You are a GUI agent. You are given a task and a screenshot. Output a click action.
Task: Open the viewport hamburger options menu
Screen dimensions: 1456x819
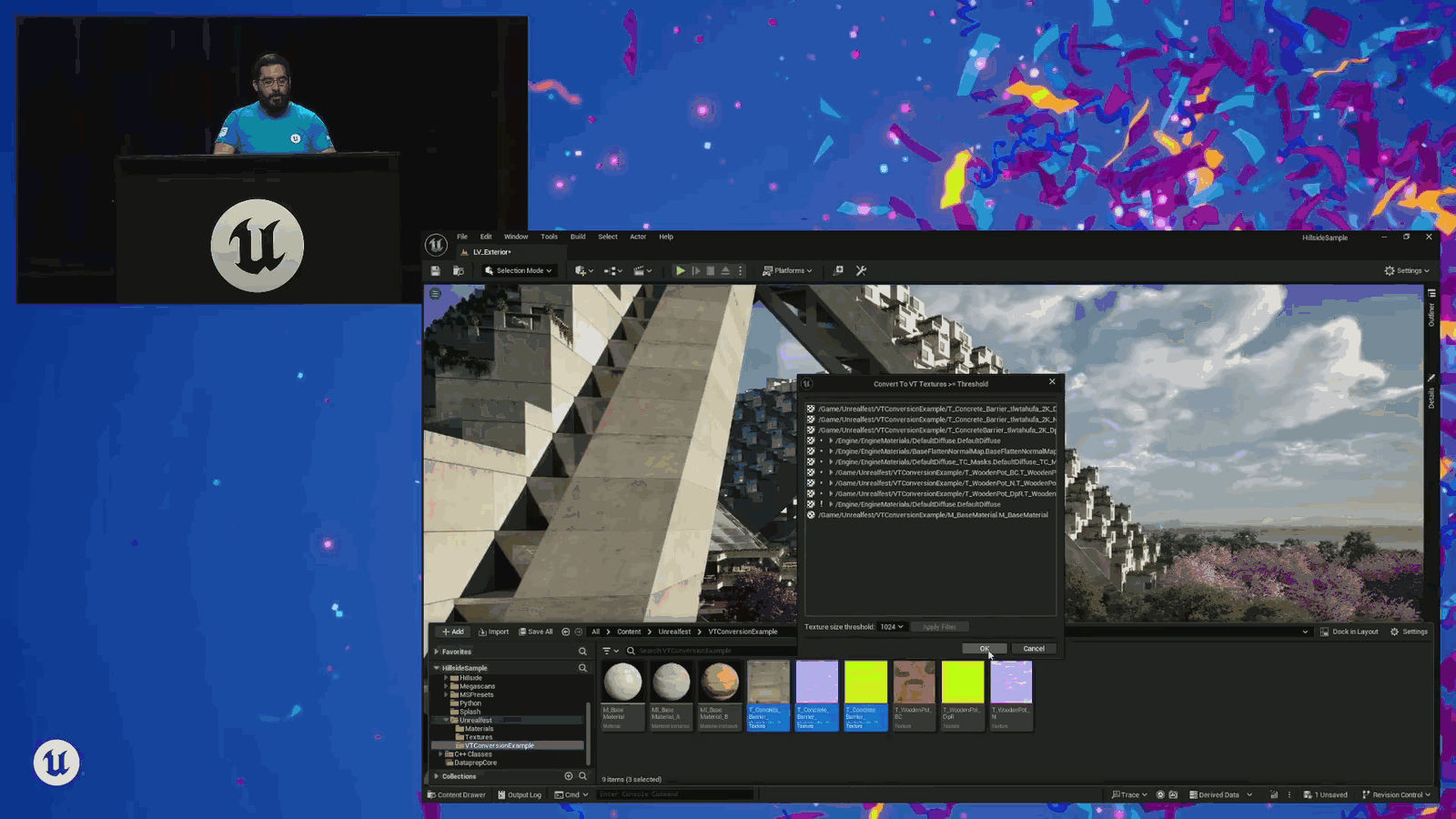coord(435,294)
